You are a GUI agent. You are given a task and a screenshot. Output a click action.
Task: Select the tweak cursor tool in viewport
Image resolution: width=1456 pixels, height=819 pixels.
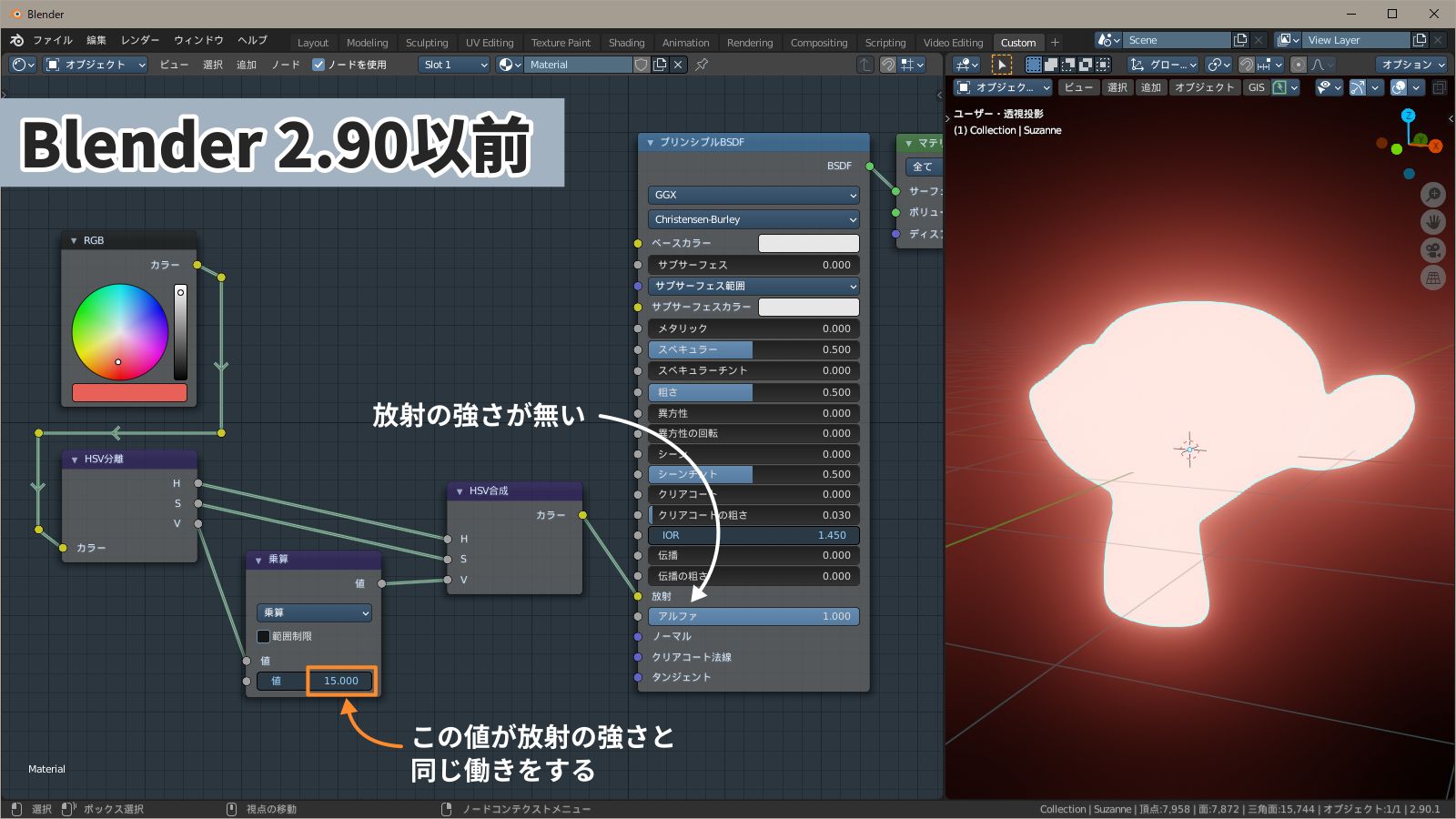point(1001,65)
